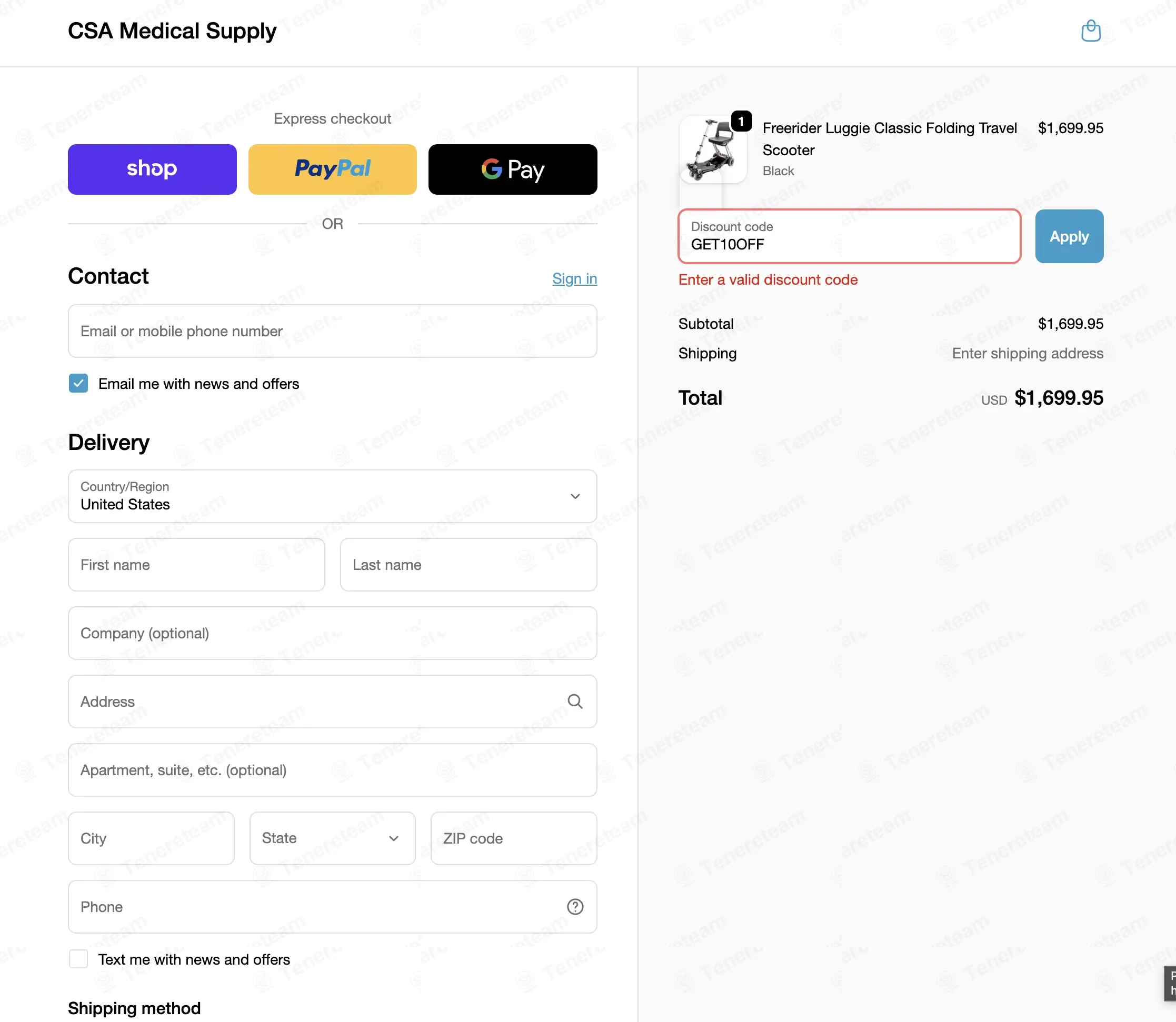Pay with PayPal express button
The image size is (1176, 1022).
(x=333, y=169)
